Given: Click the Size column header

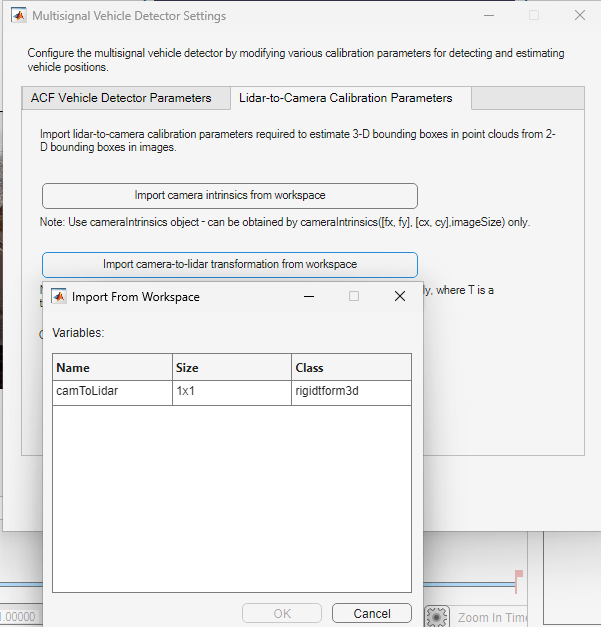Looking at the screenshot, I should pyautogui.click(x=232, y=367).
